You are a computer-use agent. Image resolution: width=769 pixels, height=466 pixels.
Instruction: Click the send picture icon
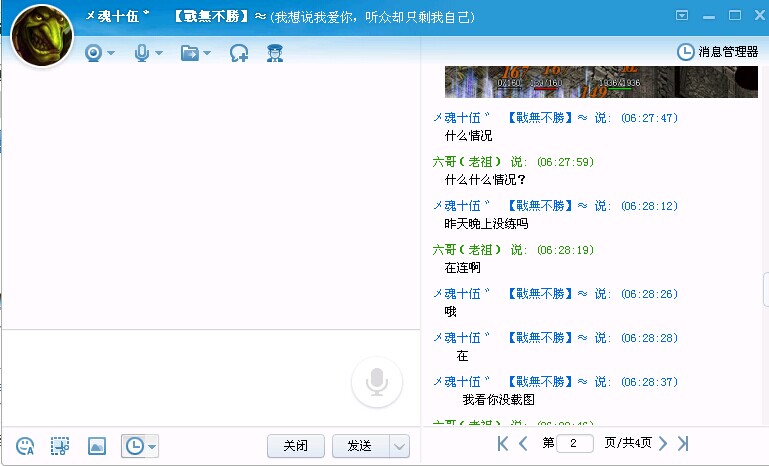96,446
